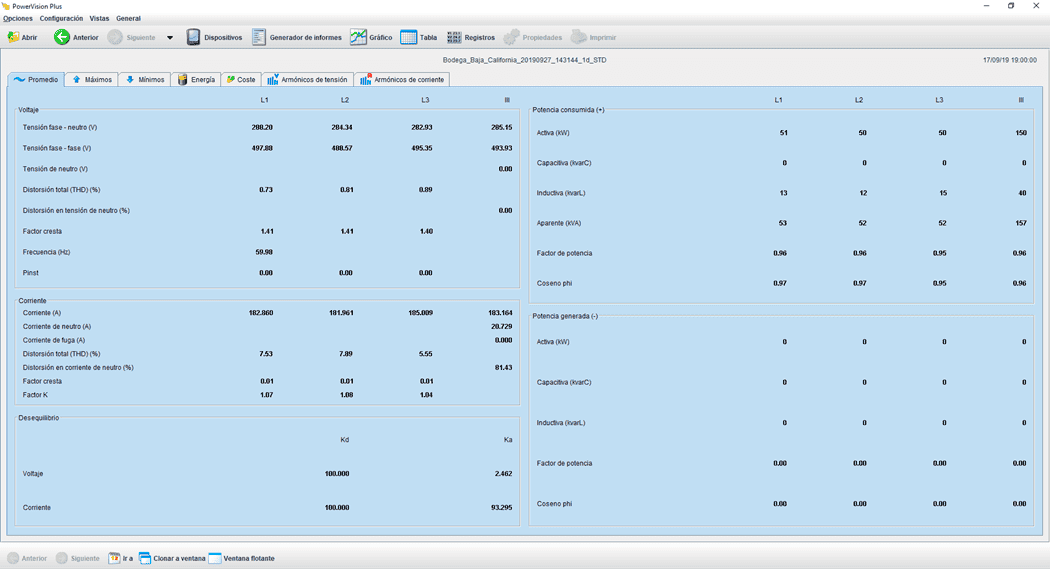Click the Corriente (A) label
The image size is (1050, 569).
[x=42, y=313]
